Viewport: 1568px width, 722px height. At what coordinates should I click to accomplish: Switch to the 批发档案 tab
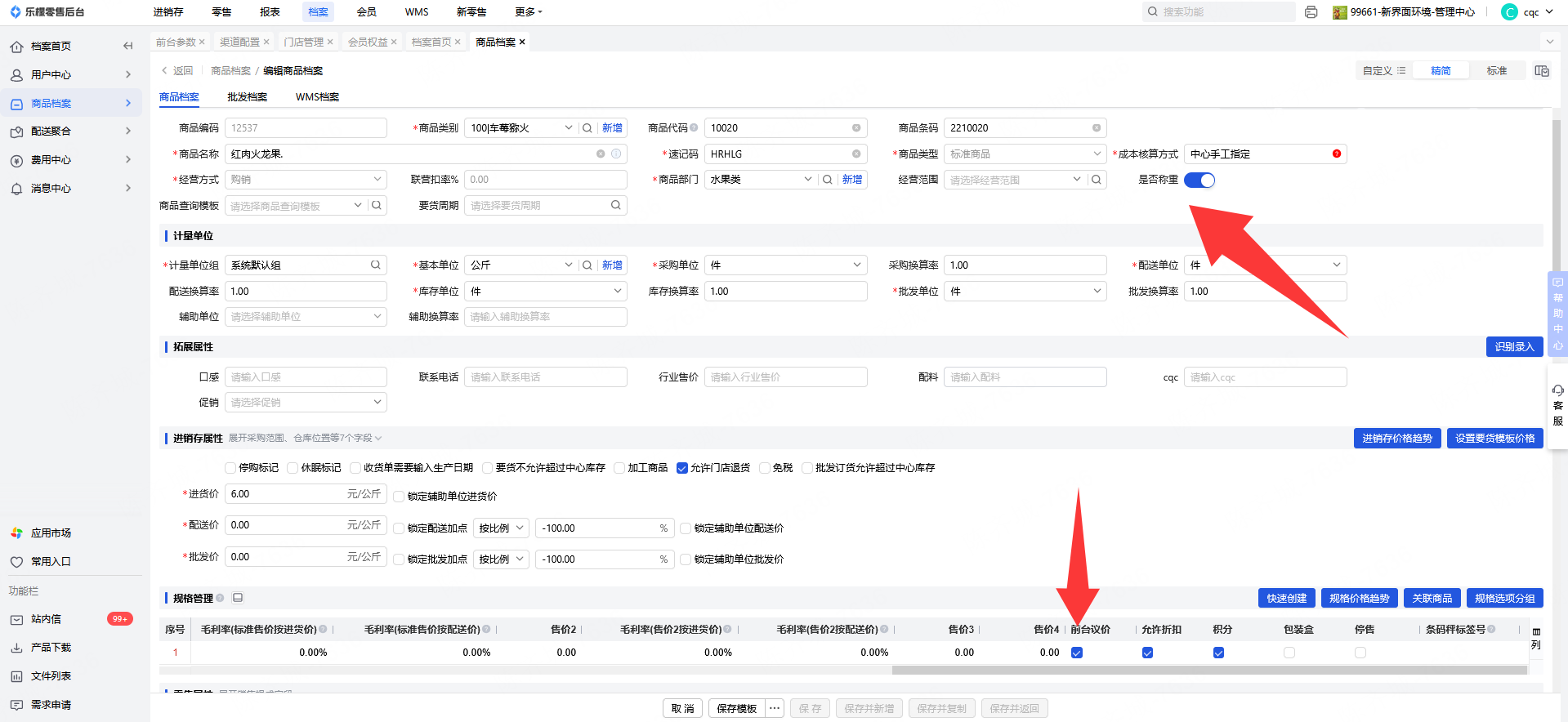pos(248,97)
